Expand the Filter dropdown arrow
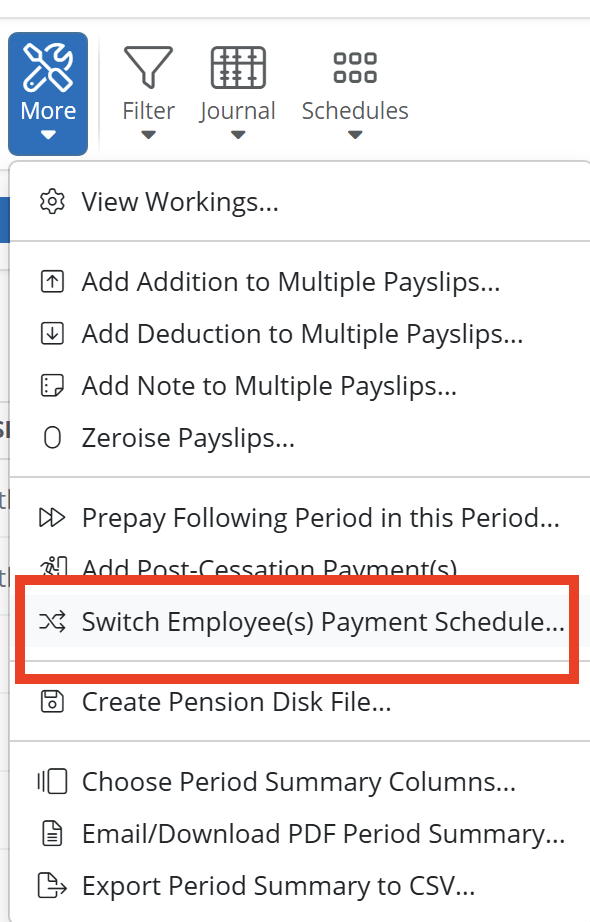The image size is (590, 922). [148, 135]
